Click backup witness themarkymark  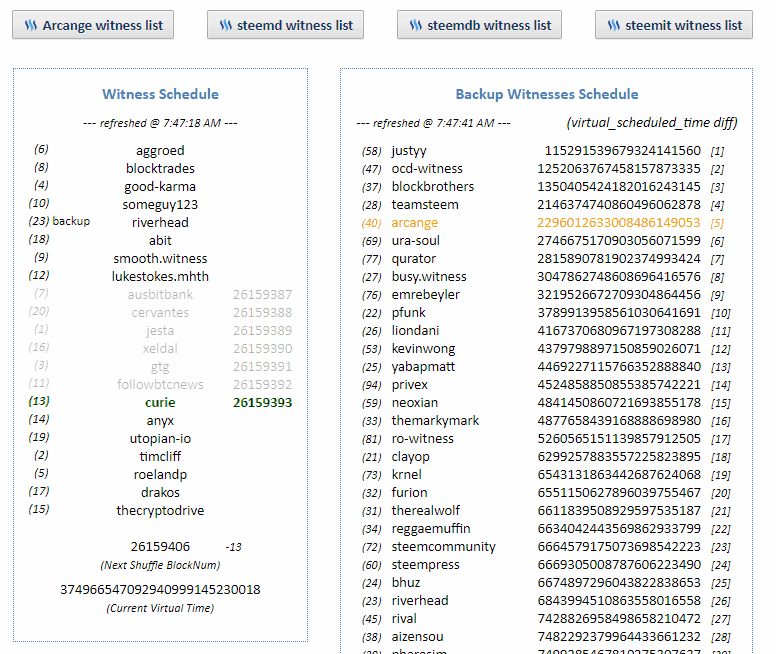pos(435,421)
